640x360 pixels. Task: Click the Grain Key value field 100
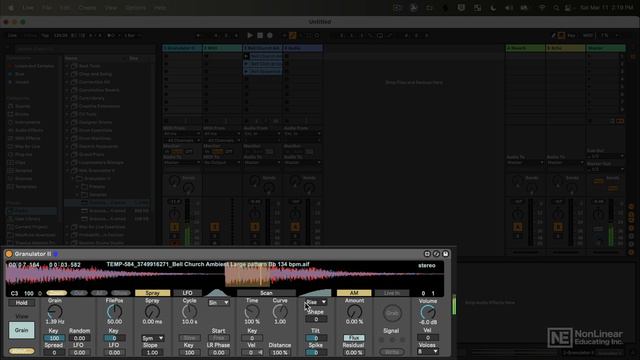(54, 338)
